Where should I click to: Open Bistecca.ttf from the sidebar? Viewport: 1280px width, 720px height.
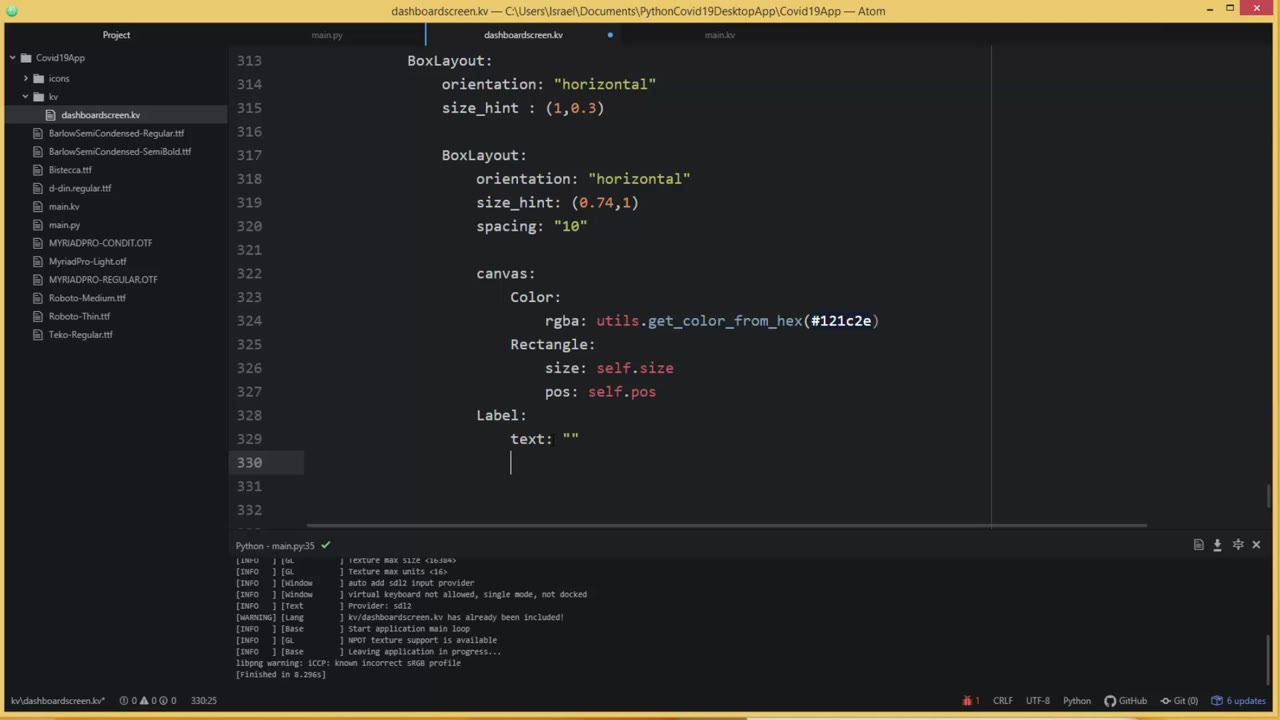pyautogui.click(x=70, y=169)
